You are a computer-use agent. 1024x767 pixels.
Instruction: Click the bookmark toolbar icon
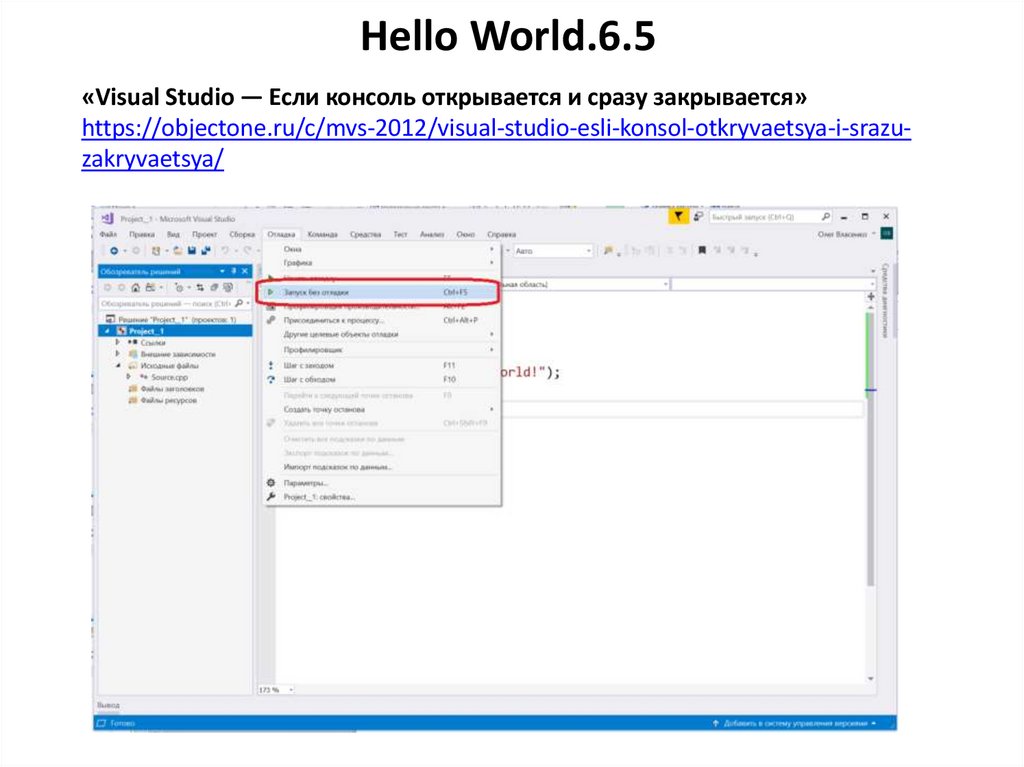[x=702, y=250]
